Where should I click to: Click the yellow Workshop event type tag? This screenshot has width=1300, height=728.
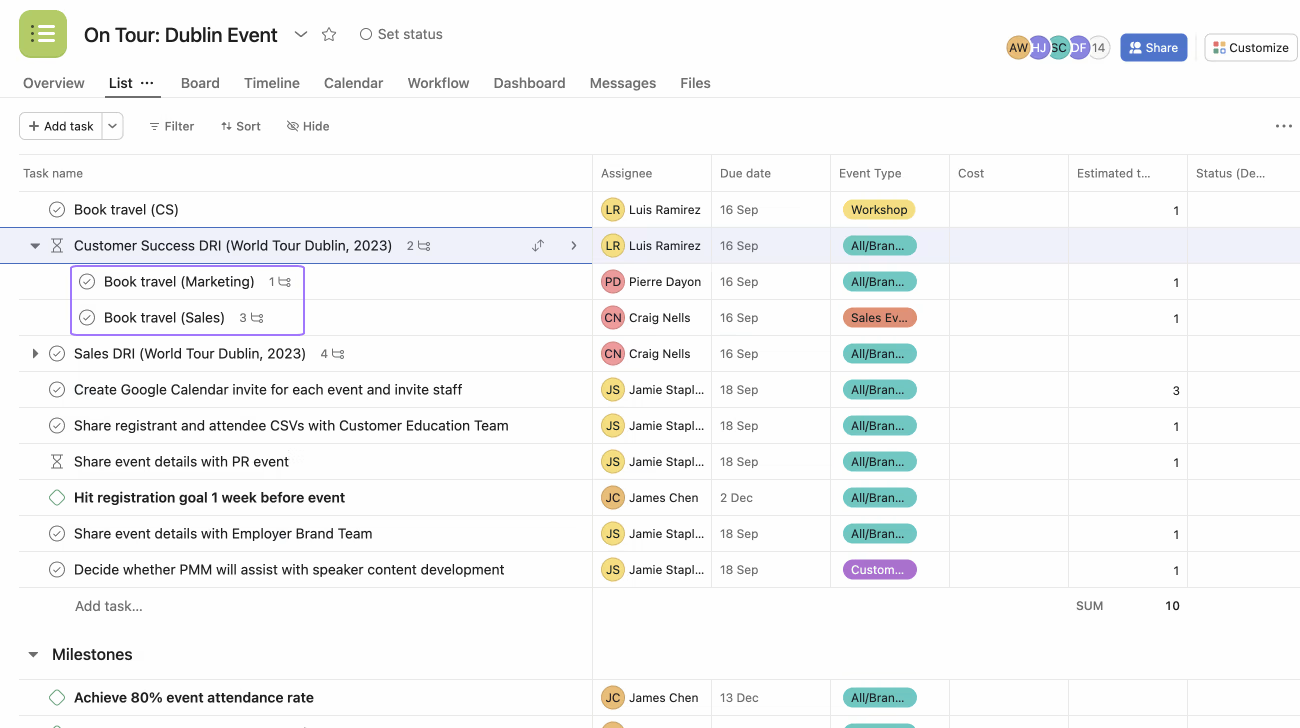[x=879, y=209]
